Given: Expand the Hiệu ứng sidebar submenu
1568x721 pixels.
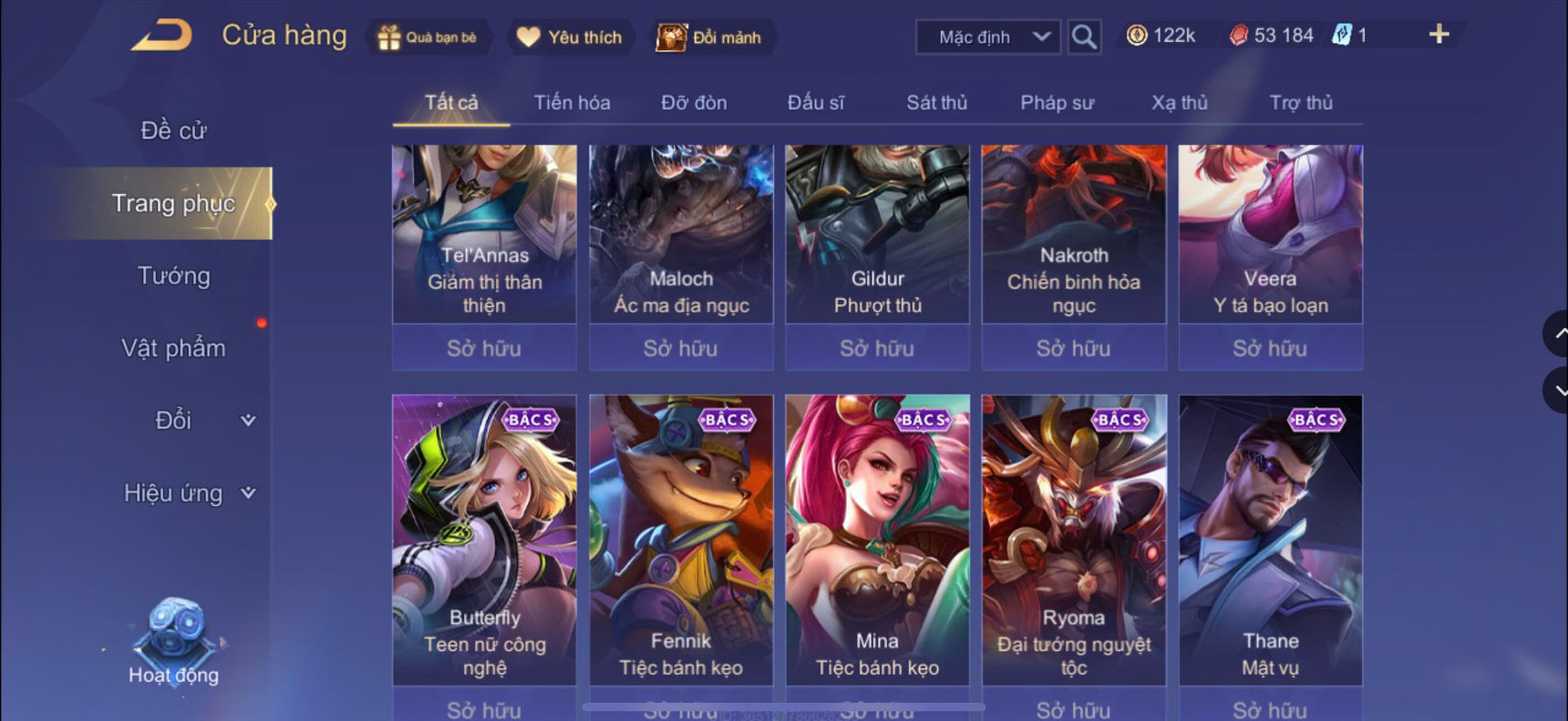Looking at the screenshot, I should pos(248,493).
